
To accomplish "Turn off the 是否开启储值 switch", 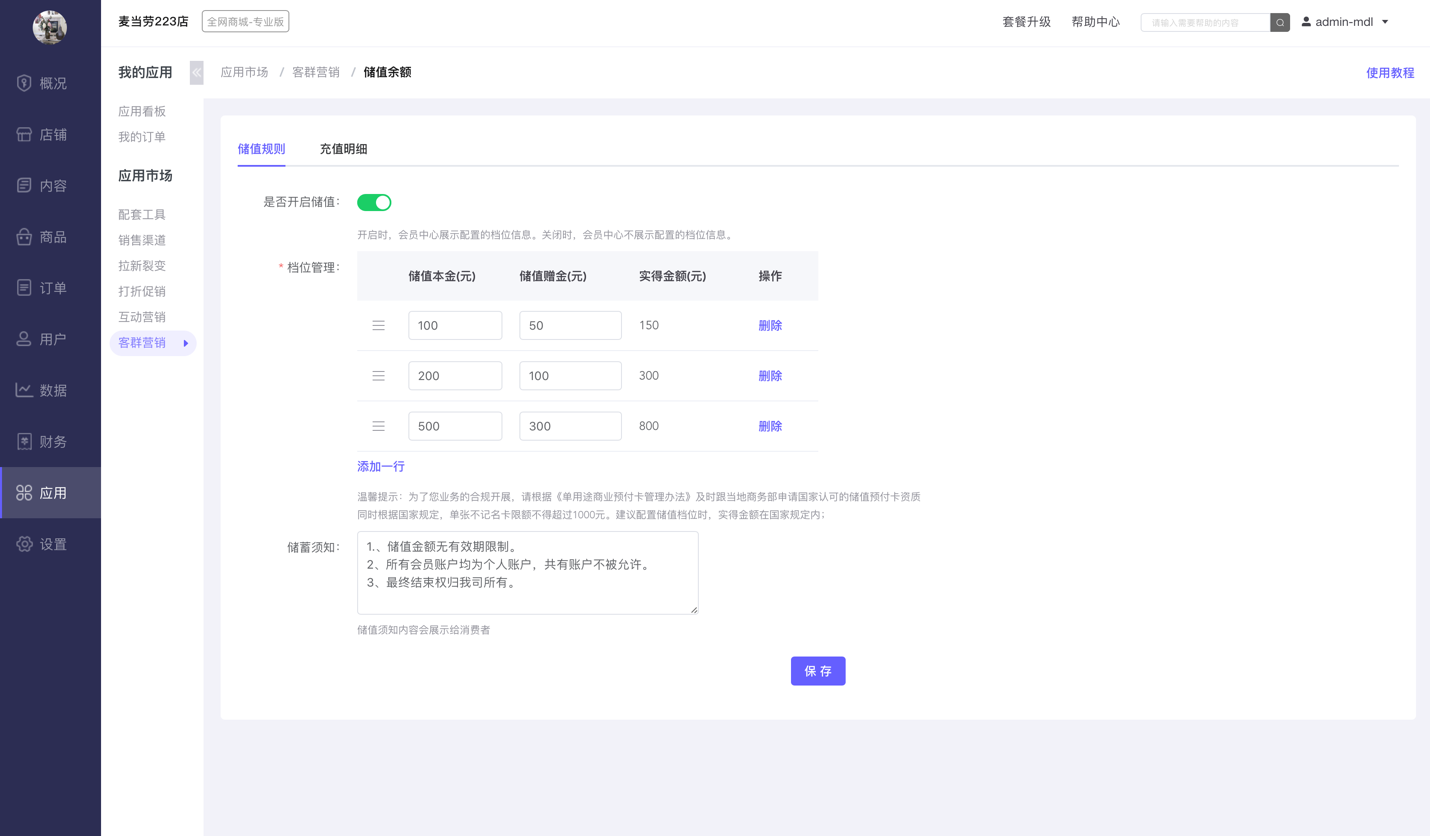I will click(374, 202).
